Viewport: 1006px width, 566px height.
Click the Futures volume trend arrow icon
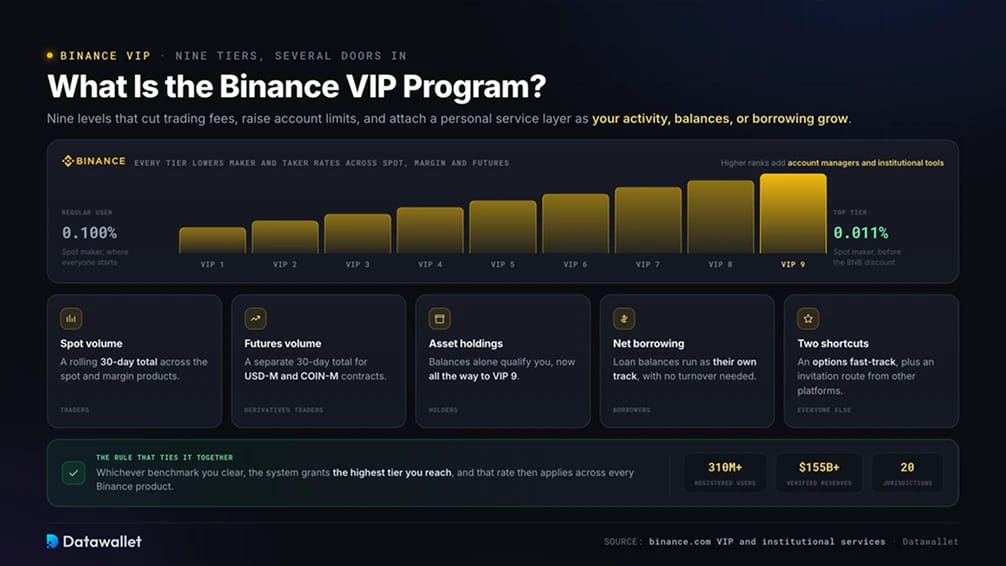(255, 318)
